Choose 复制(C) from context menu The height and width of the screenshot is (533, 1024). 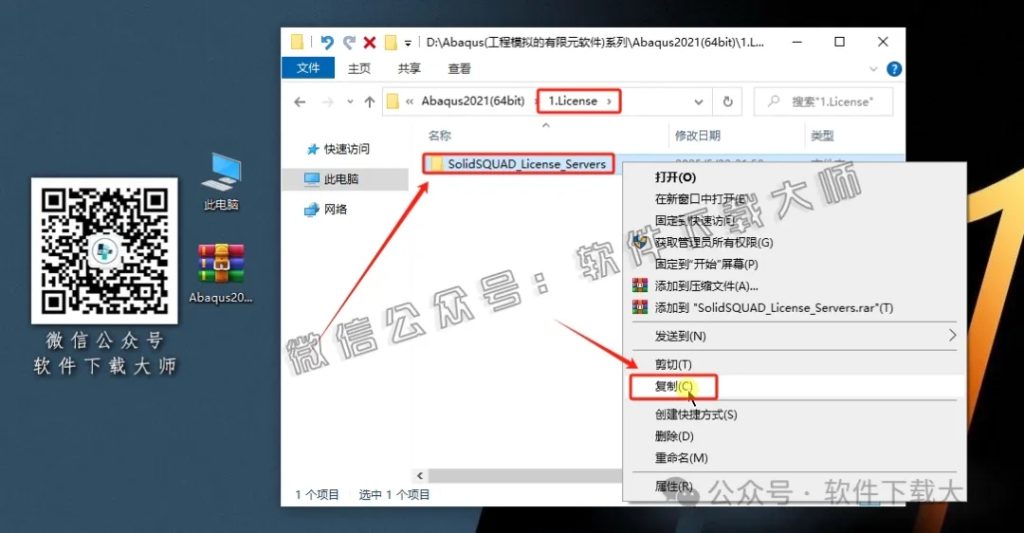click(673, 386)
